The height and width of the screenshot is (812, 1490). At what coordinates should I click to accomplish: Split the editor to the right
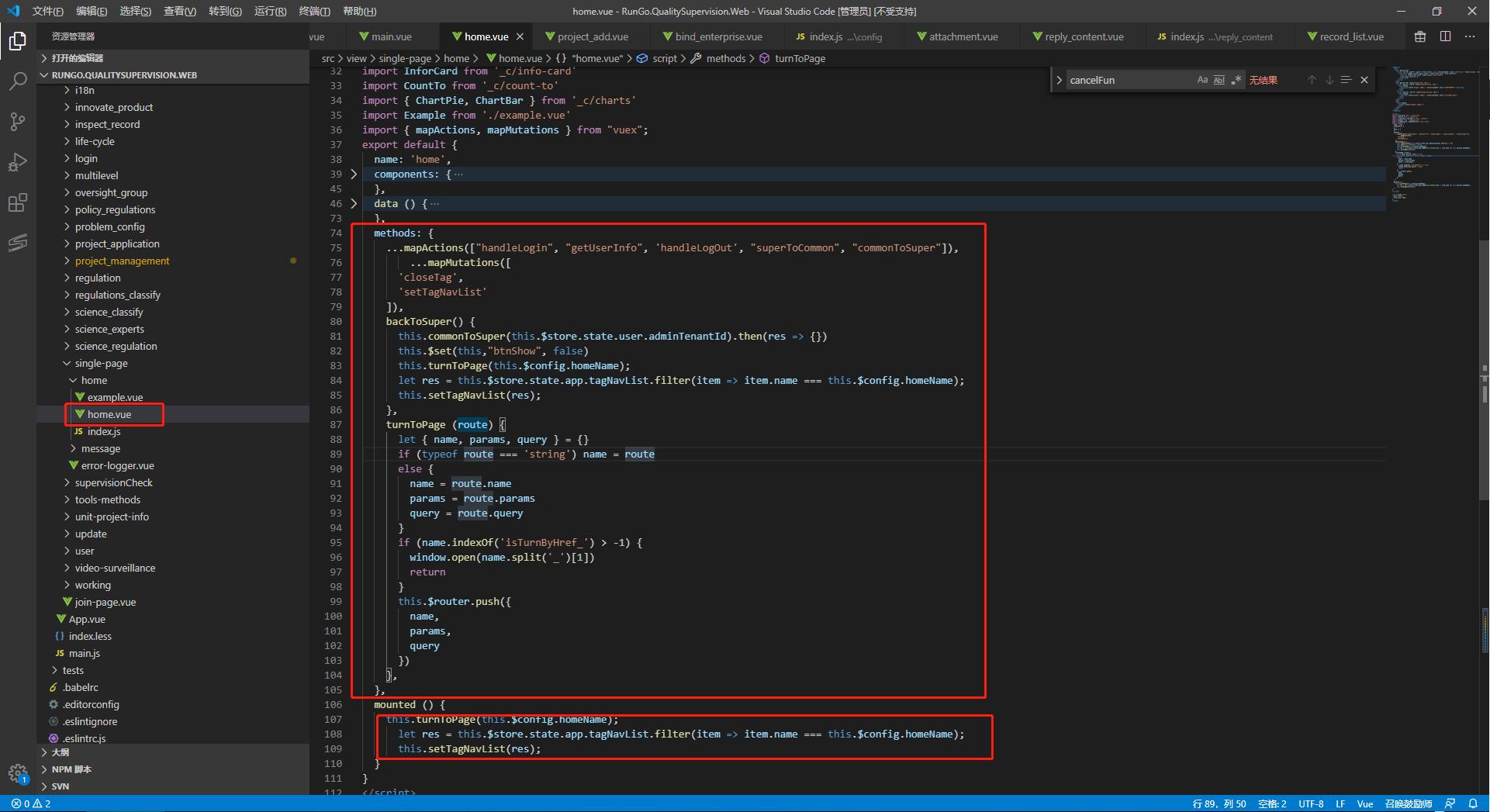1445,36
